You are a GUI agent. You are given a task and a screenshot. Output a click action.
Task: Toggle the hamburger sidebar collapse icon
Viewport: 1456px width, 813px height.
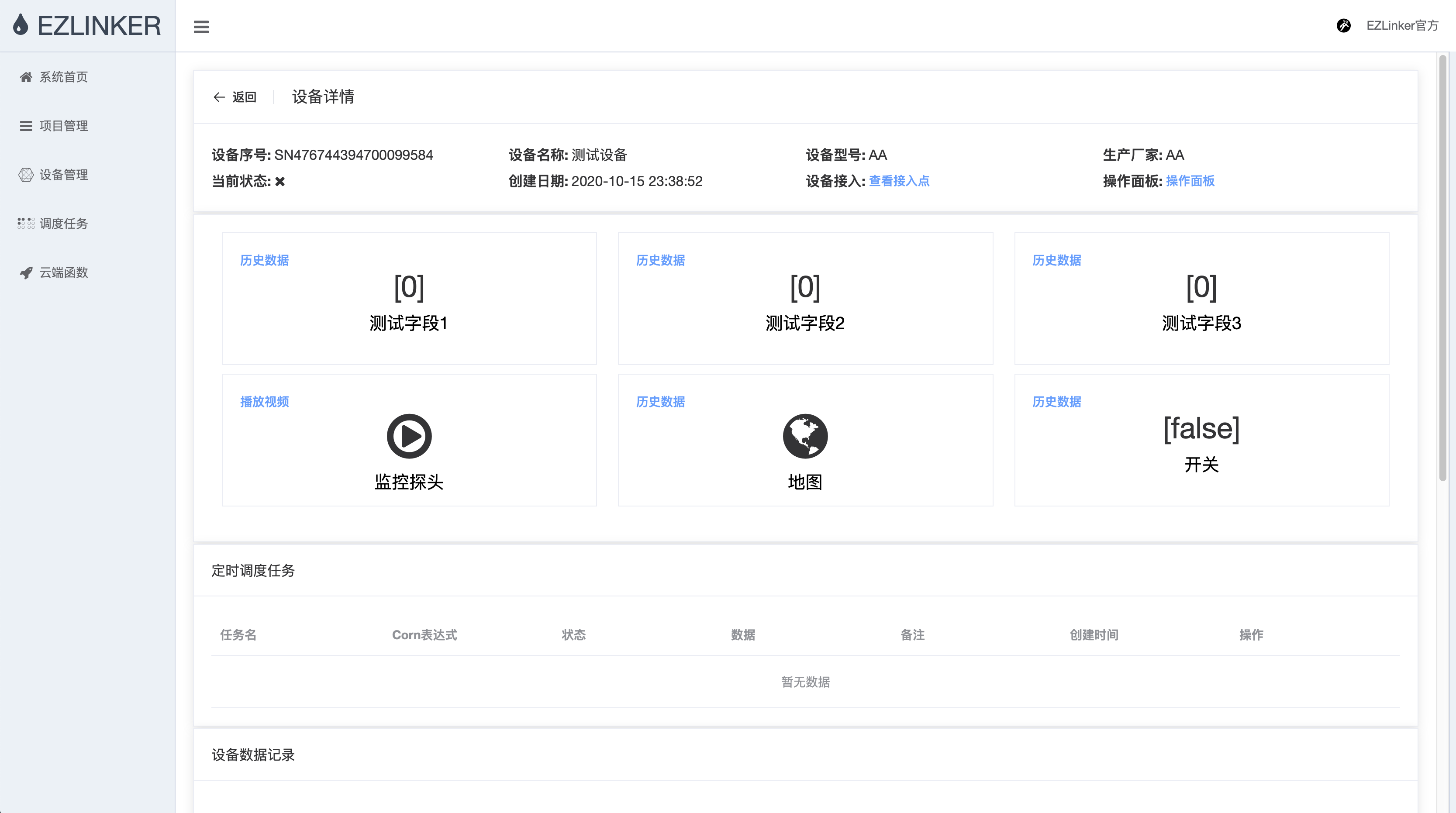point(201,27)
